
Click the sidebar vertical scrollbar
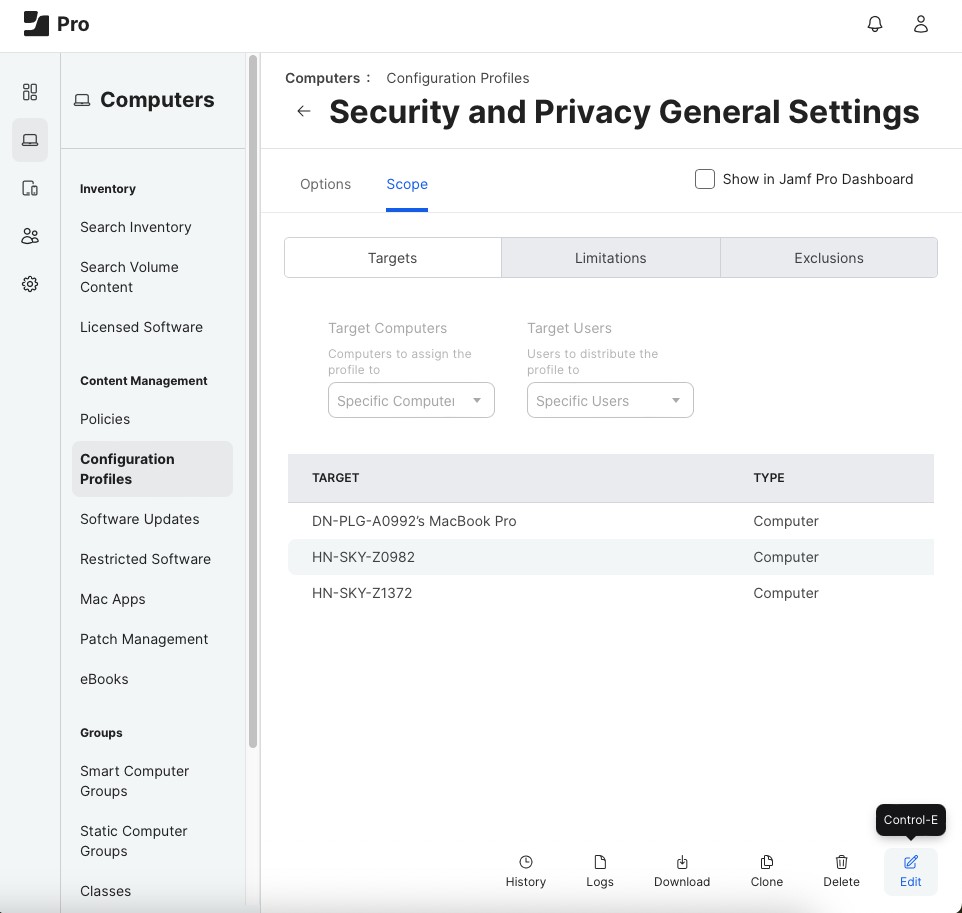(253, 400)
